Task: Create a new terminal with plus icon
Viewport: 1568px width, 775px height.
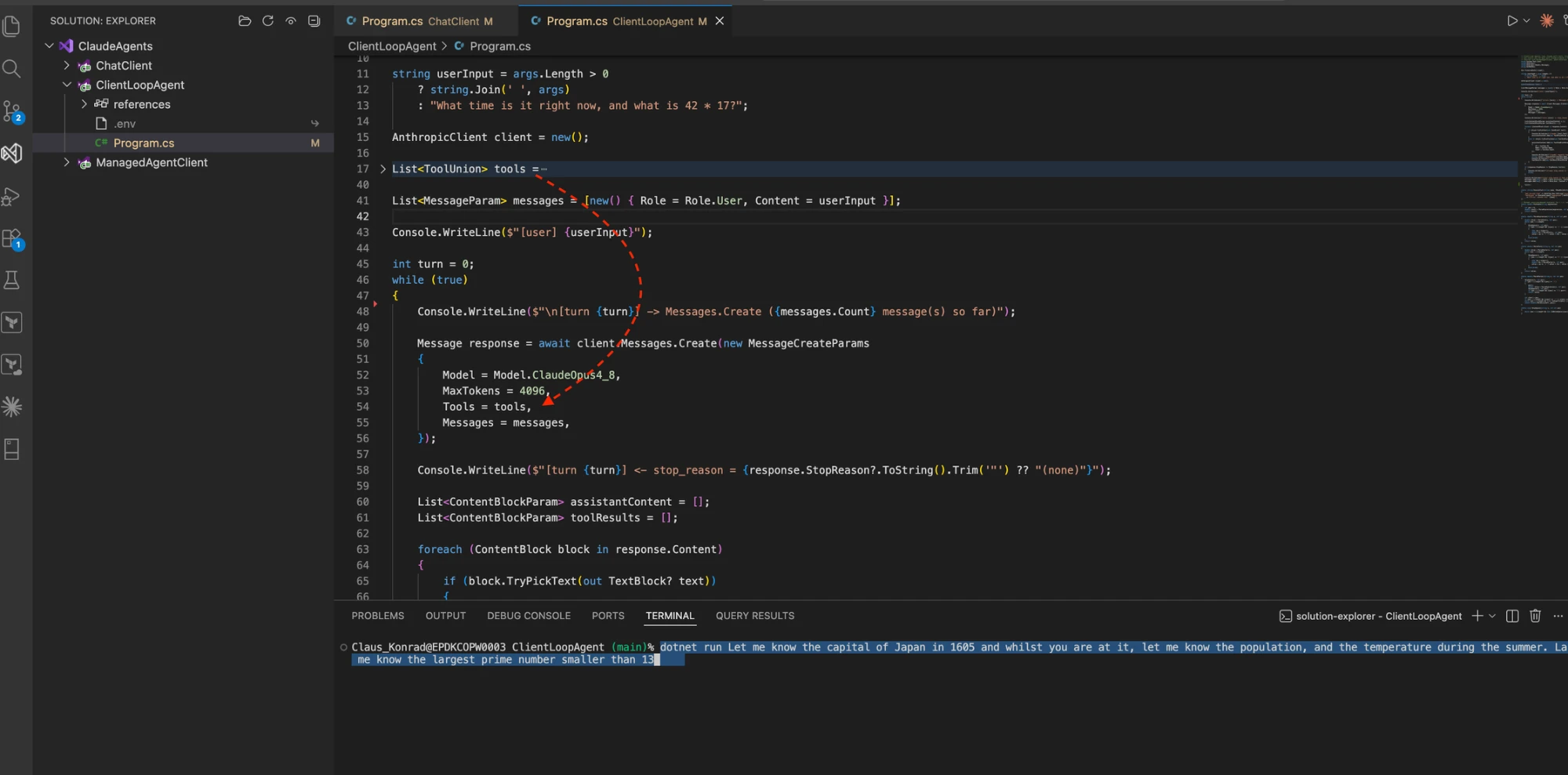Action: point(1477,616)
